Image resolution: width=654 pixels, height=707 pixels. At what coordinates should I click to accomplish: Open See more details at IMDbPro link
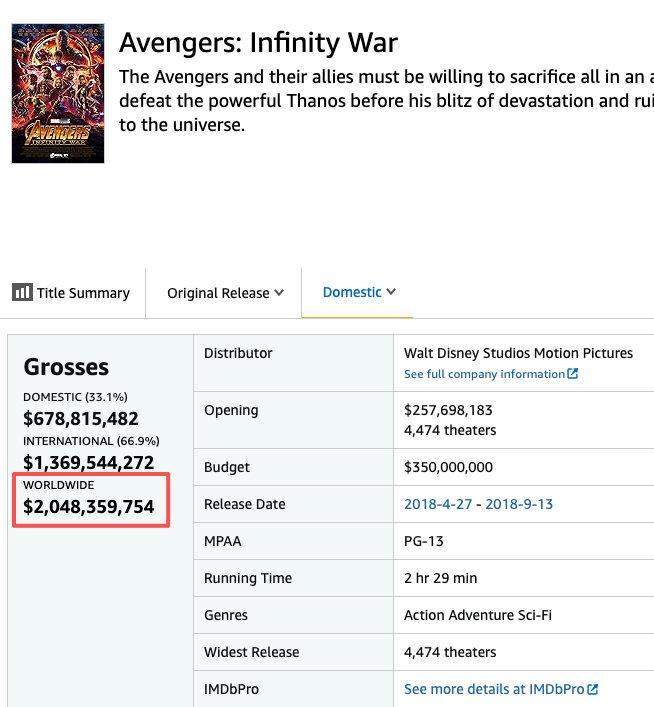pyautogui.click(x=501, y=689)
